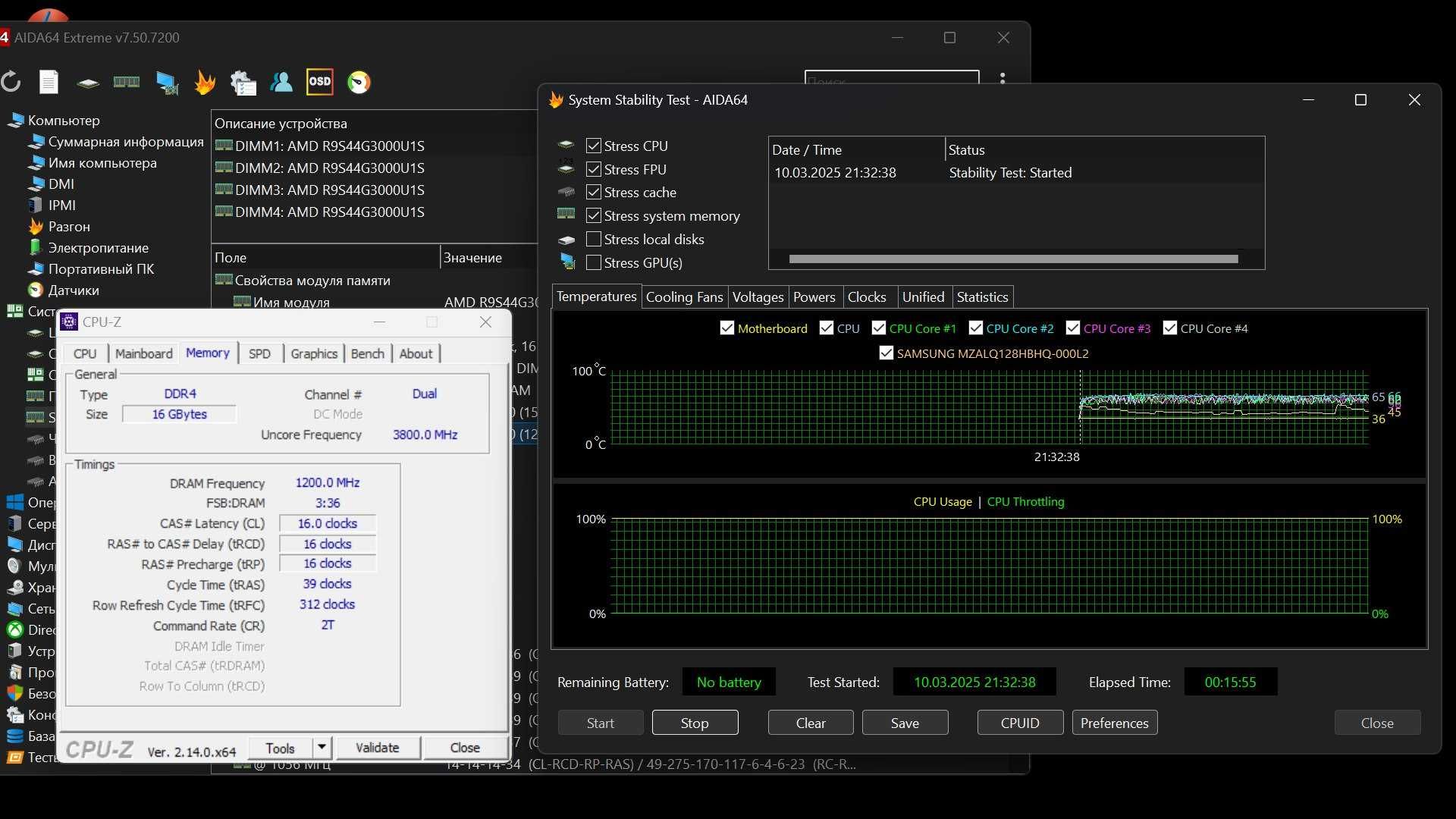
Task: Open About tab in CPU-Z
Action: tap(416, 353)
